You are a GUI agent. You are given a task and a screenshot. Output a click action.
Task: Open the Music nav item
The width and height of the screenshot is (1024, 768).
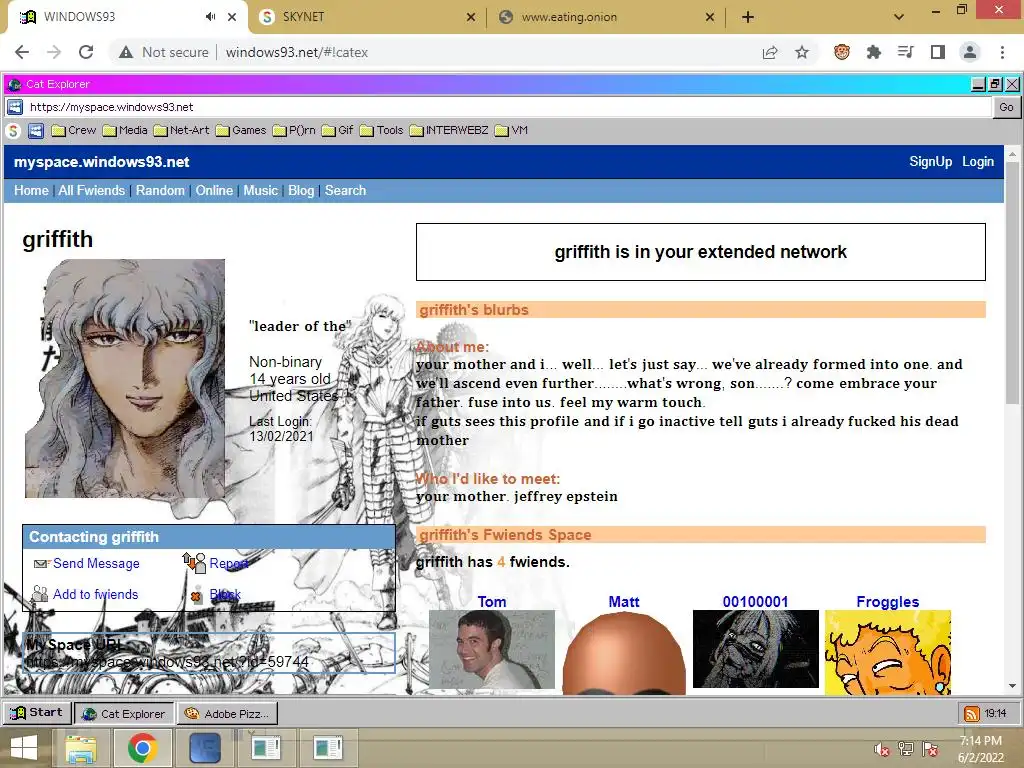pos(261,191)
